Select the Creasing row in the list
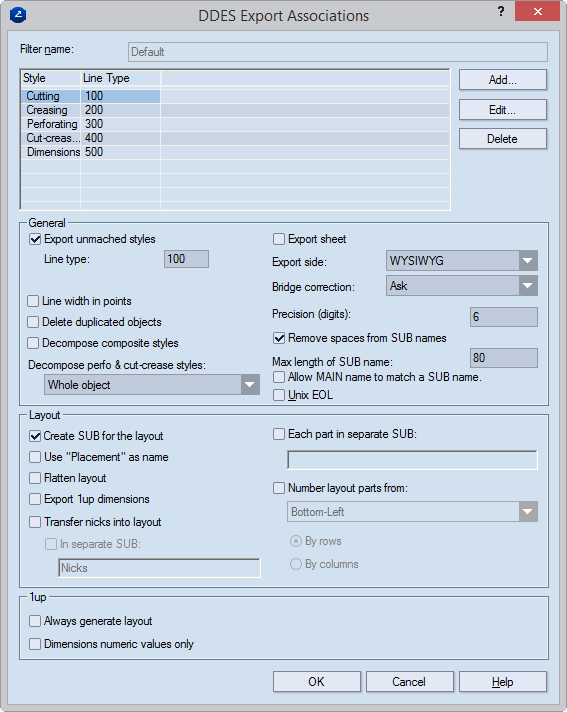The image size is (567, 712). (235, 110)
